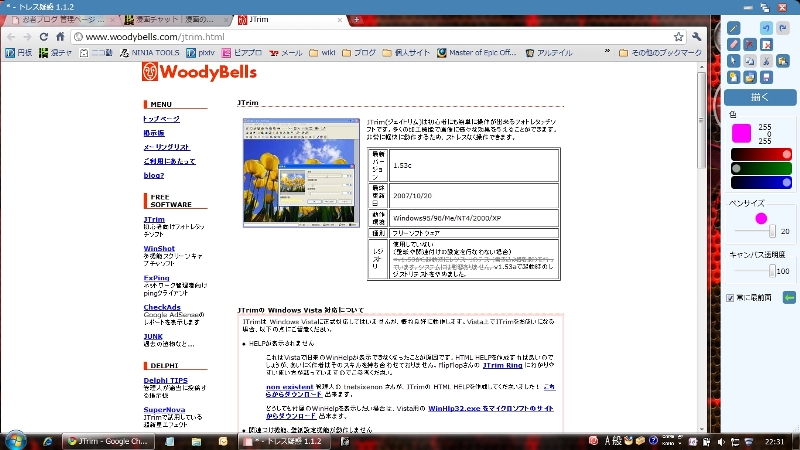Click the copy icon in tool panel
This screenshot has width=800, height=450.
749,61
